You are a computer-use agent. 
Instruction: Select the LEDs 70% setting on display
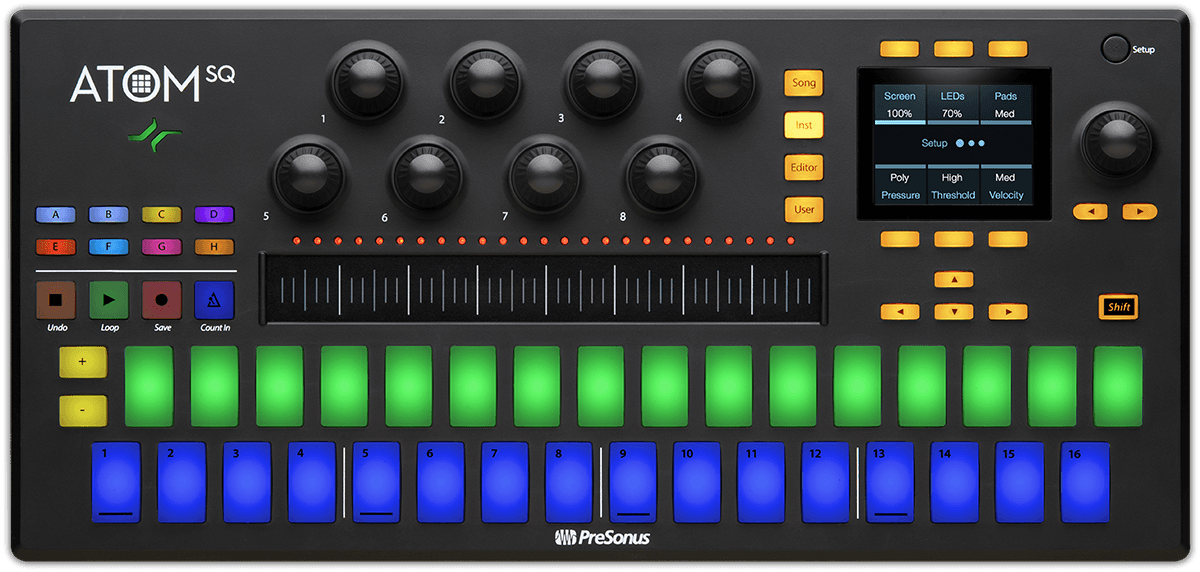(x=952, y=105)
